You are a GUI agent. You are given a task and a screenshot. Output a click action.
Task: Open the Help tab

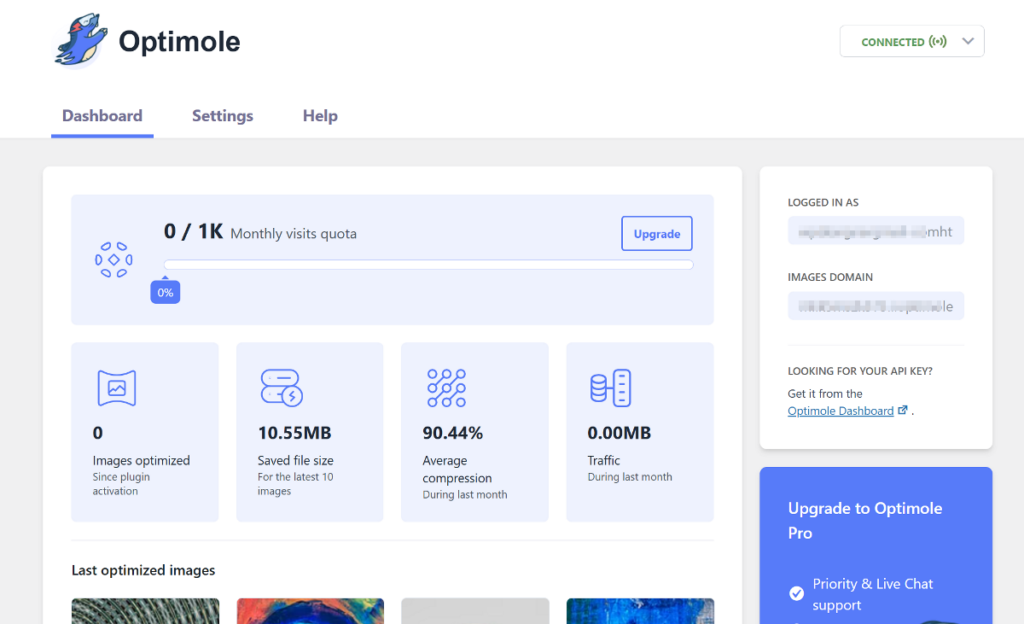[x=319, y=115]
